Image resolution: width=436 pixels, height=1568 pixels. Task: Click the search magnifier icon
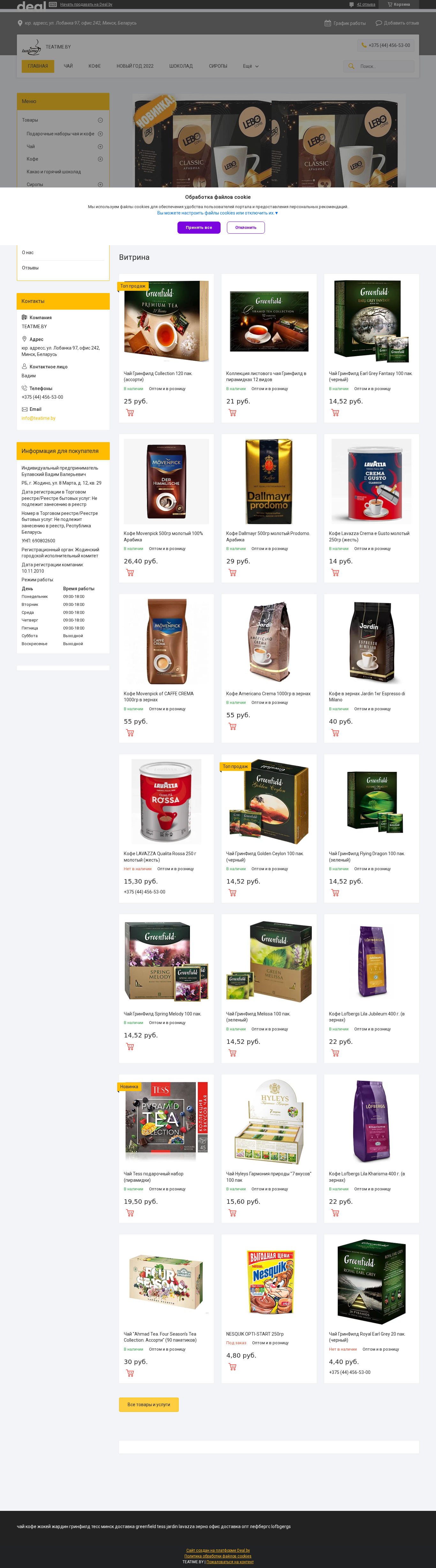pyautogui.click(x=351, y=66)
